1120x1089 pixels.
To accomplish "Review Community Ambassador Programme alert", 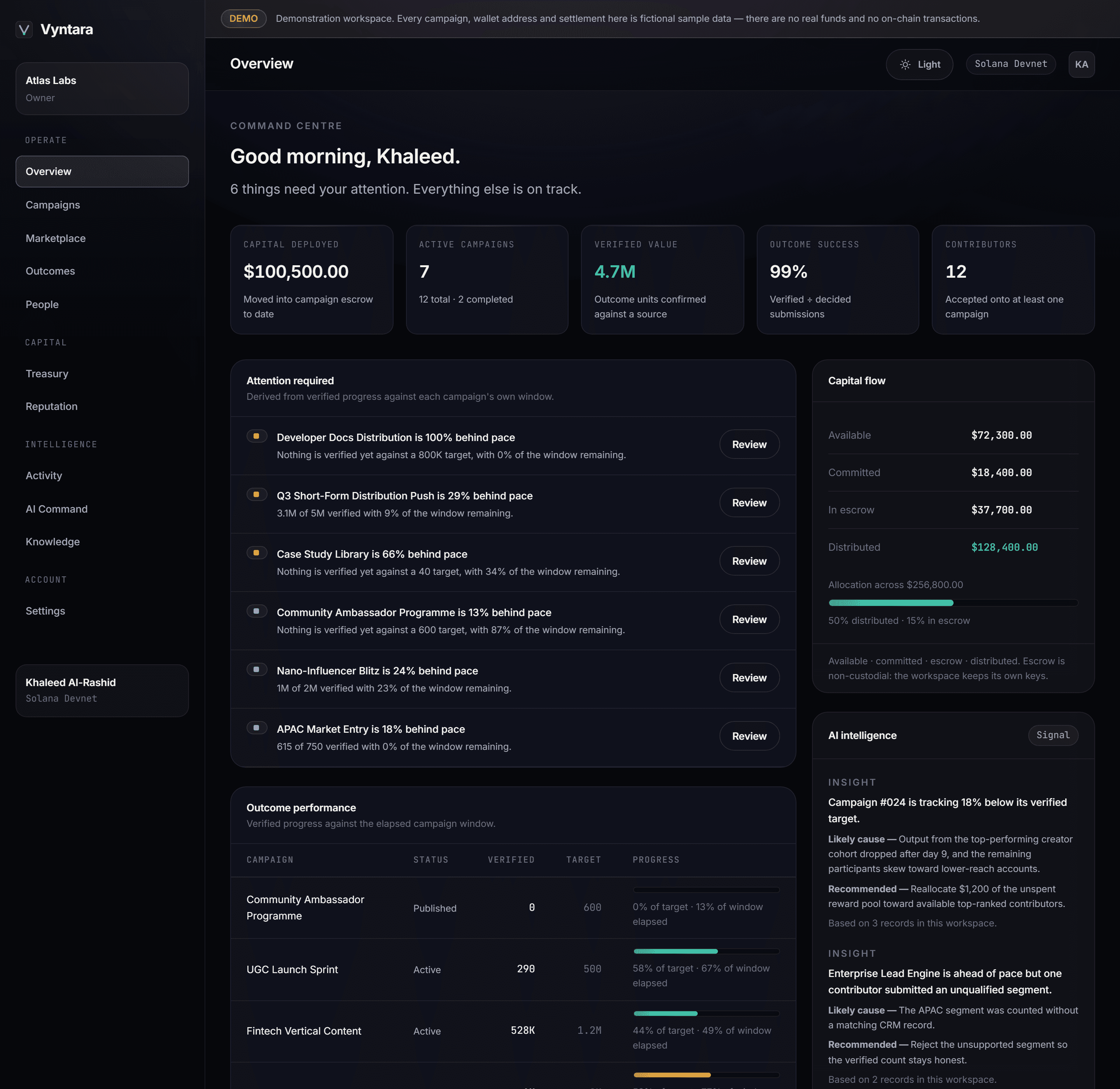I will pyautogui.click(x=749, y=620).
